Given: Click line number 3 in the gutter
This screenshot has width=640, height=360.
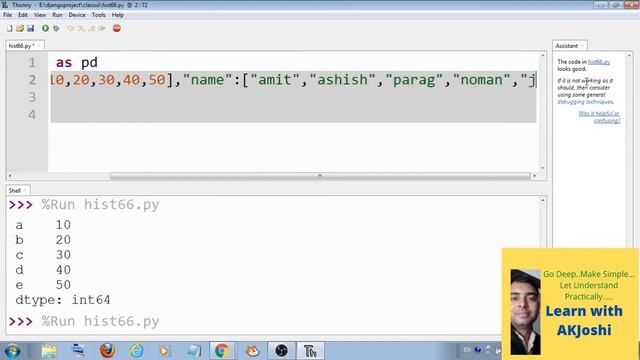Looking at the screenshot, I should (32, 97).
